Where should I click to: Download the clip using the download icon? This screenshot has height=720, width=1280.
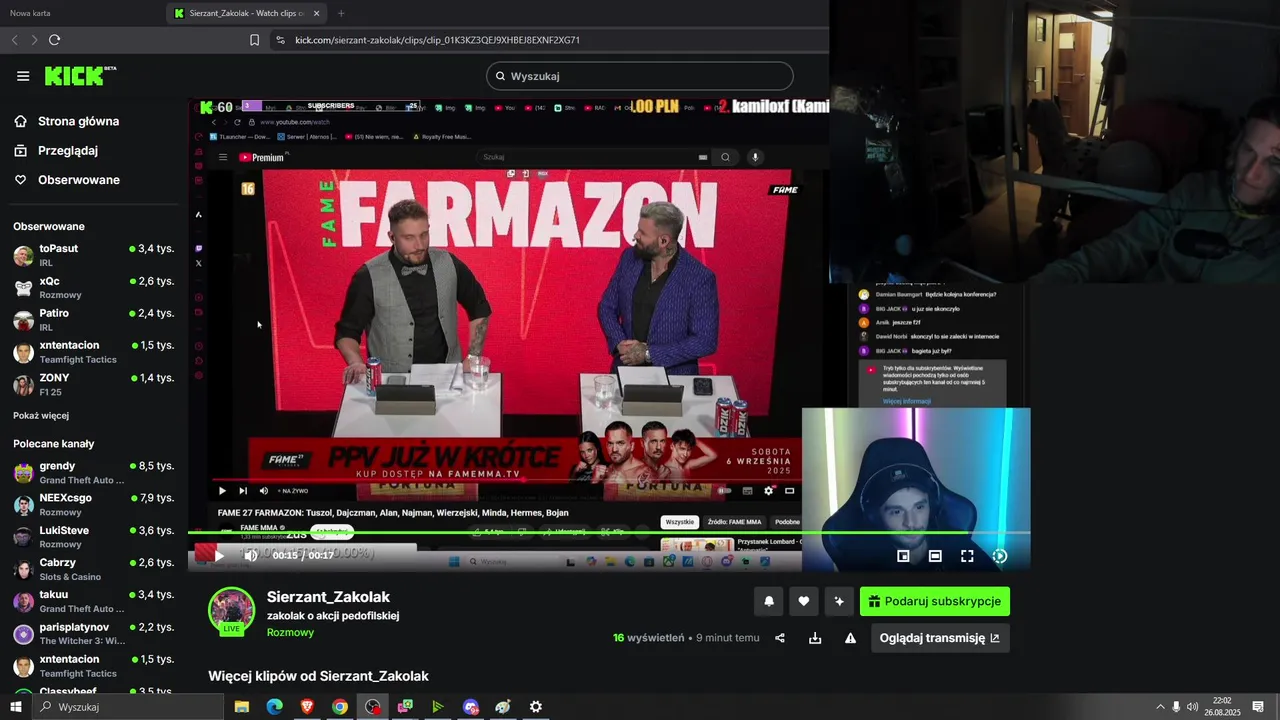pos(815,638)
